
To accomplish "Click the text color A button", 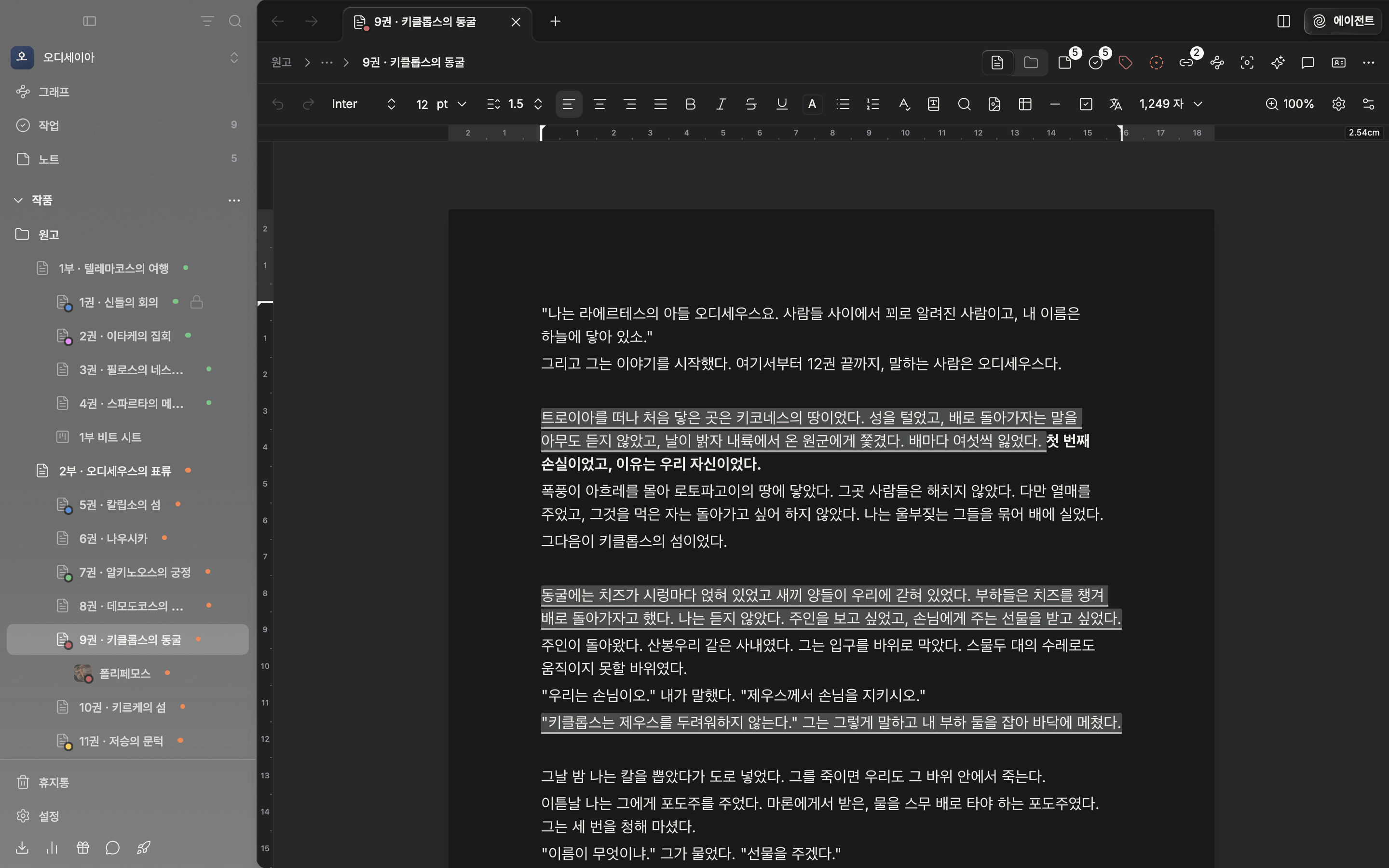I will coord(812,104).
